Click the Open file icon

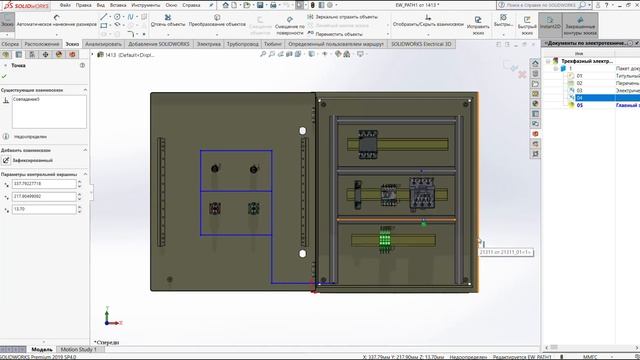click(247, 5)
